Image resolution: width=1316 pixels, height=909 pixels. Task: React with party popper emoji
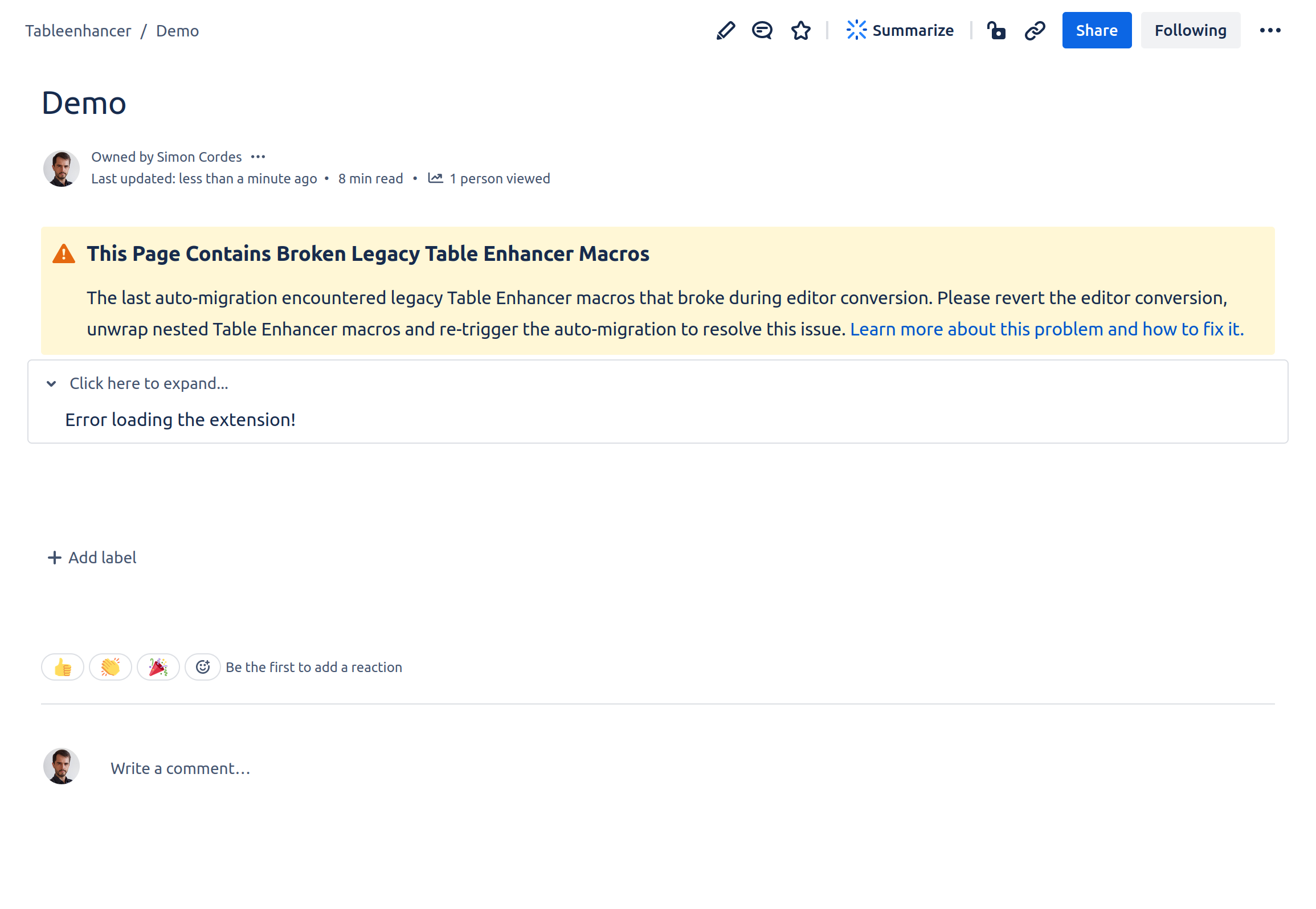(158, 667)
